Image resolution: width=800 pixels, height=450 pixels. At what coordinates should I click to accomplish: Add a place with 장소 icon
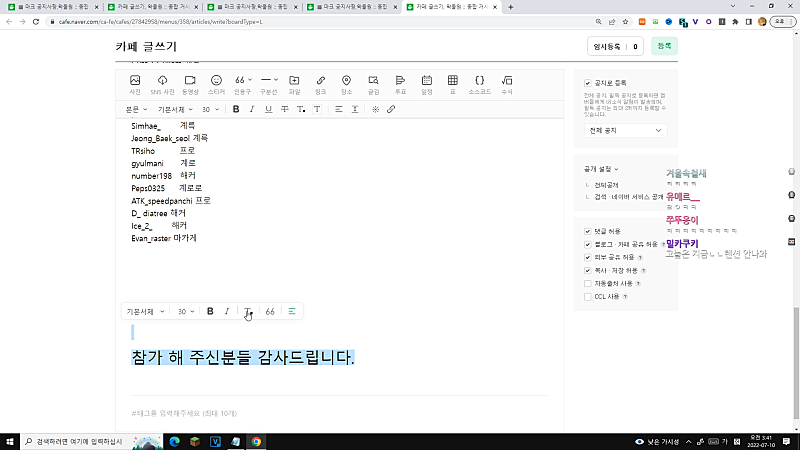(x=346, y=85)
